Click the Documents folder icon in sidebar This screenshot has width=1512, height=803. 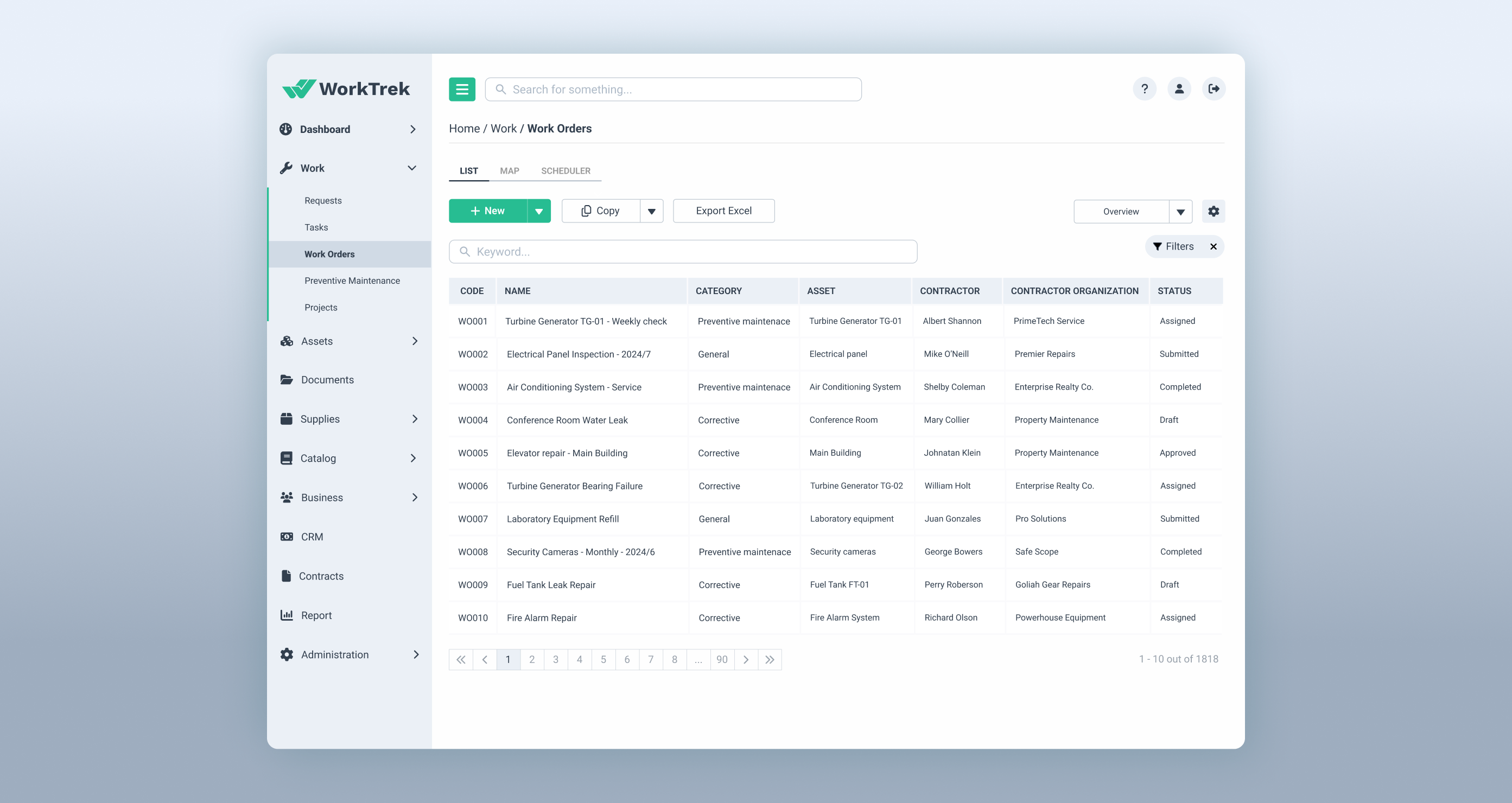(x=287, y=380)
